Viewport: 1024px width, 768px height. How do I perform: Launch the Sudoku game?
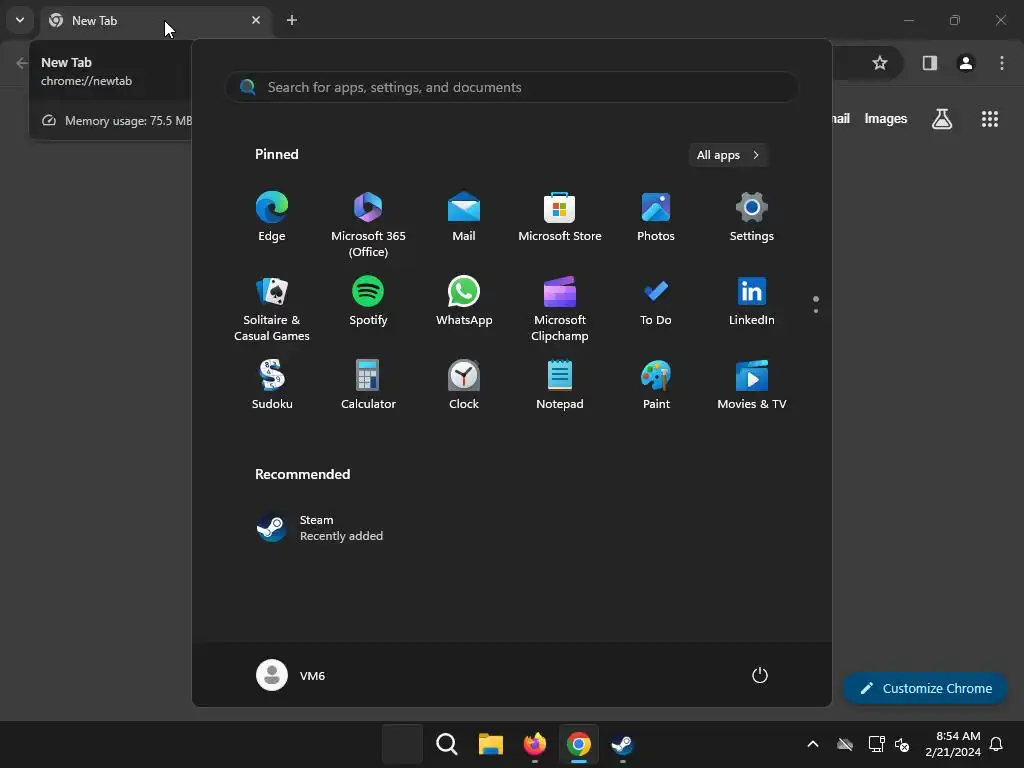point(272,385)
